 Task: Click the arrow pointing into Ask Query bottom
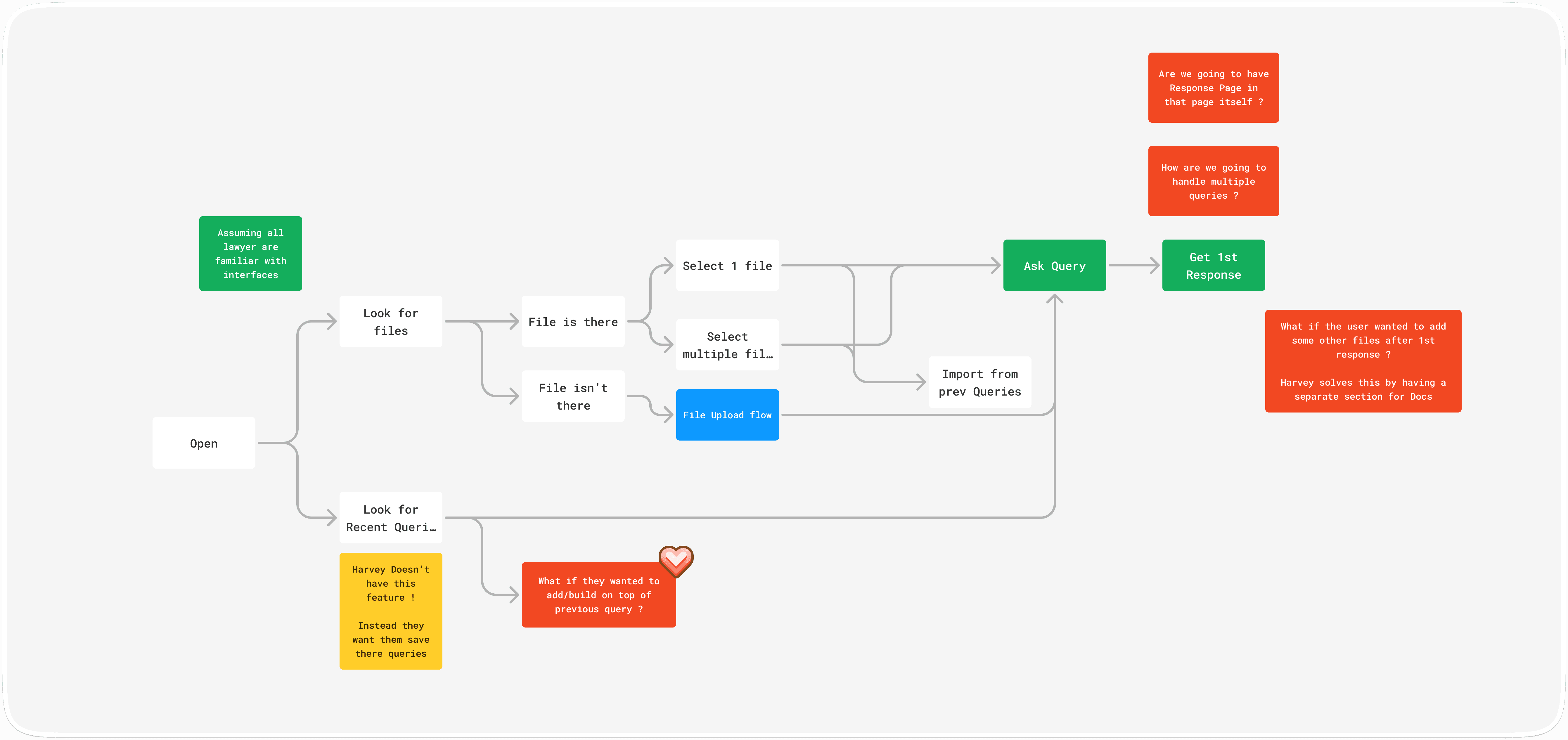click(x=1054, y=301)
